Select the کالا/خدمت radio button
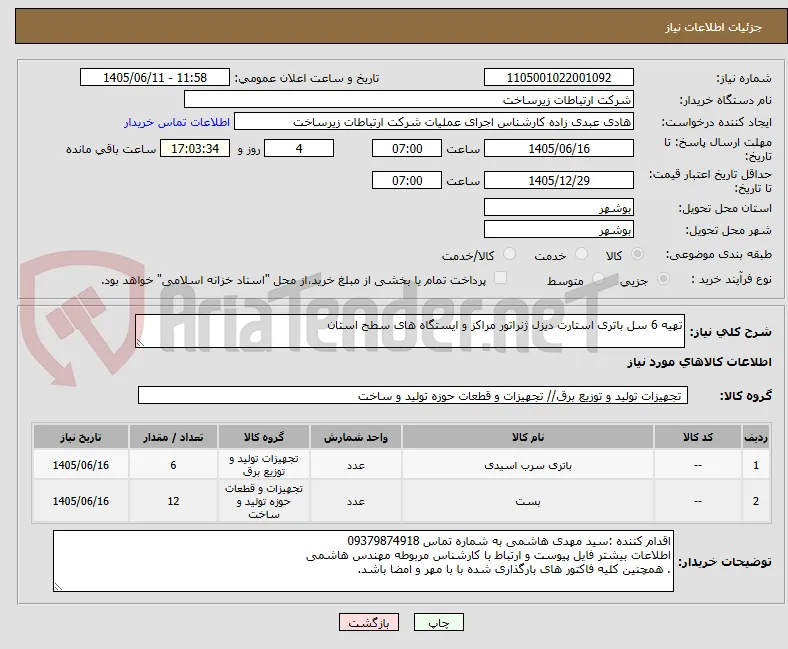Image resolution: width=788 pixels, height=649 pixels. tap(510, 254)
